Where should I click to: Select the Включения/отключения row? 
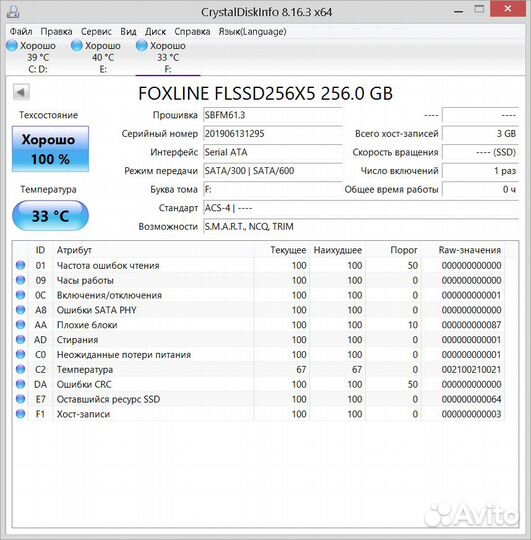tap(260, 295)
